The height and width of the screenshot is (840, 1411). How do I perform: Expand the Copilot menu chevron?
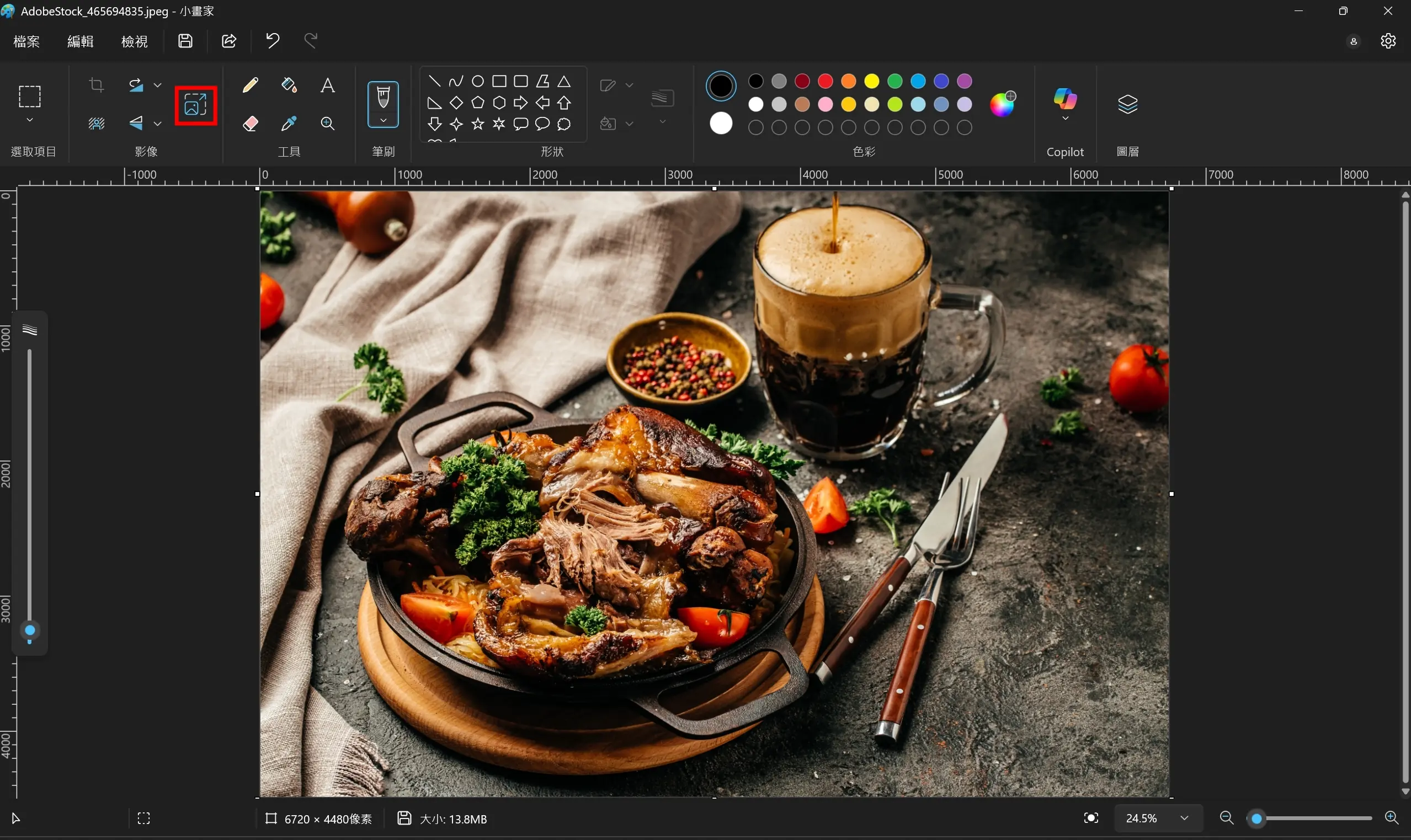(1065, 119)
